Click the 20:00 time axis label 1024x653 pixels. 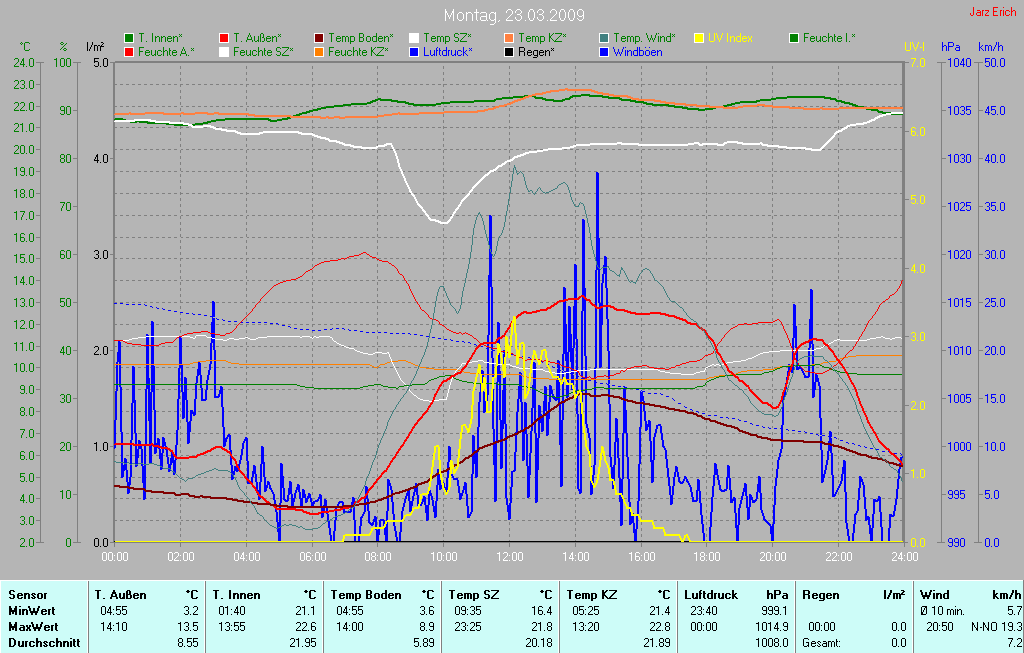coord(773,557)
